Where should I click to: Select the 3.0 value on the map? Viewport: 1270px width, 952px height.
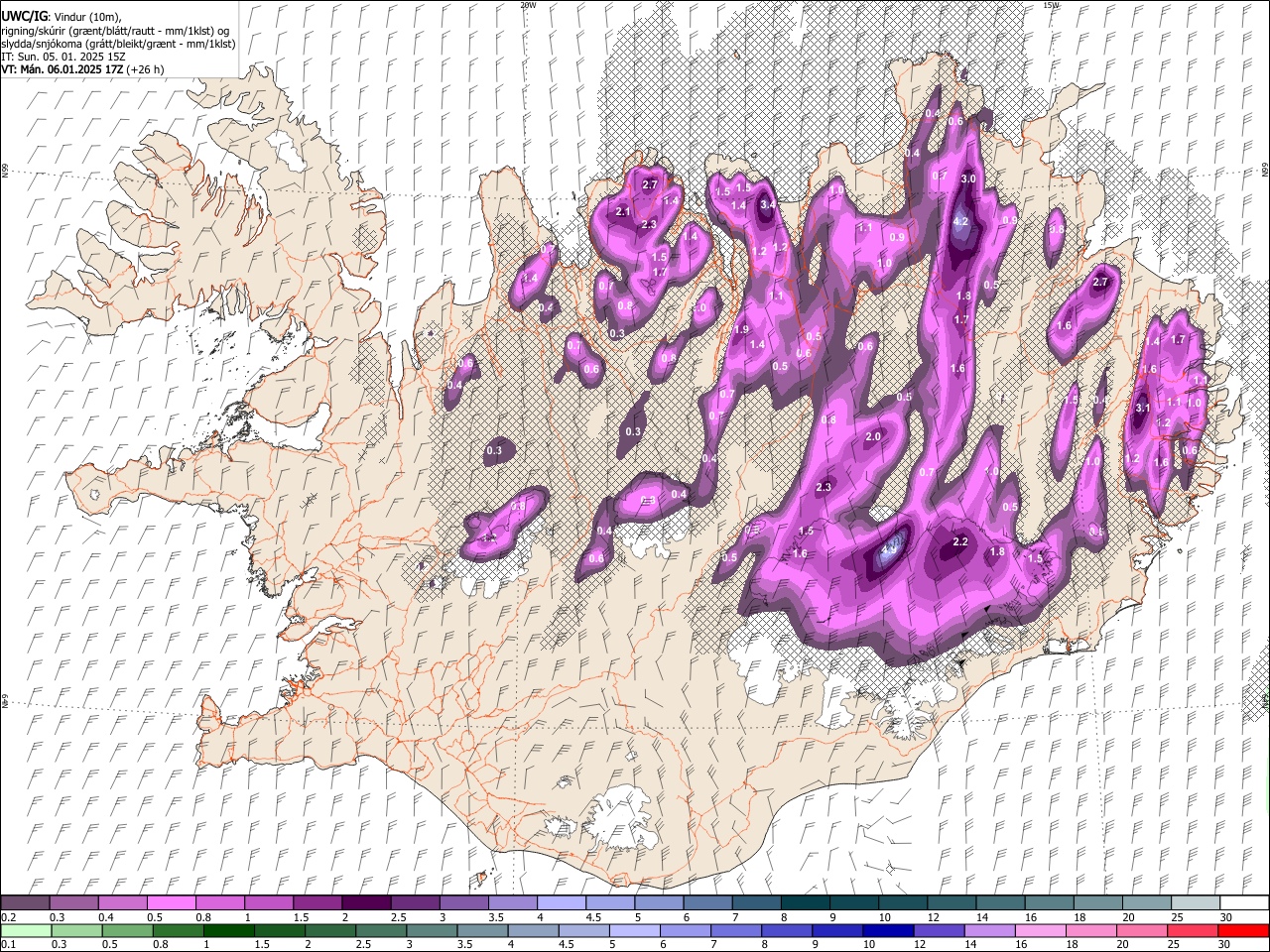[x=968, y=178]
